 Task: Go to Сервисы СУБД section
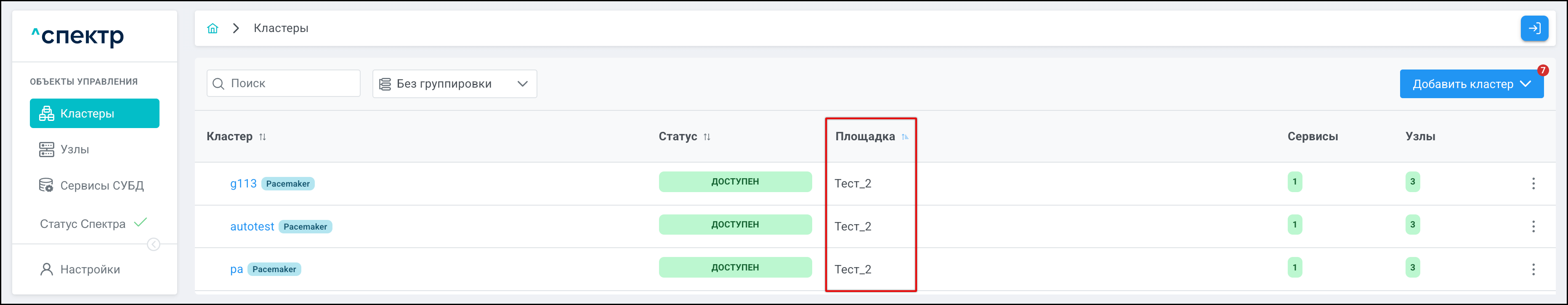[x=101, y=186]
